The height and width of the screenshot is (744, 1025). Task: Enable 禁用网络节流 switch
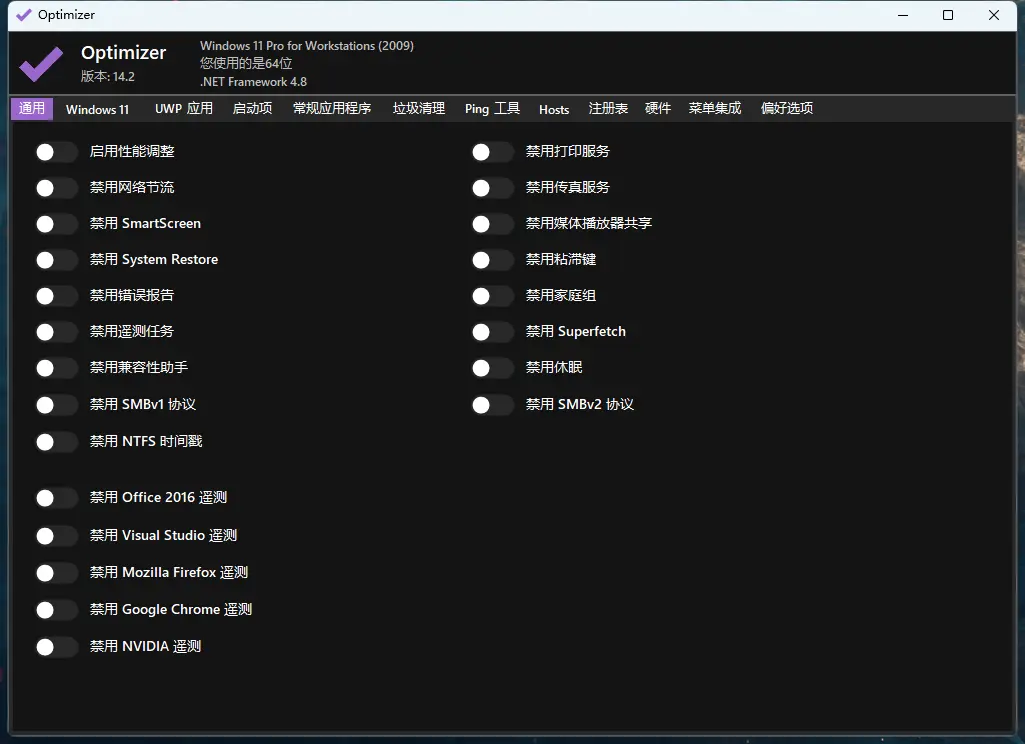57,188
